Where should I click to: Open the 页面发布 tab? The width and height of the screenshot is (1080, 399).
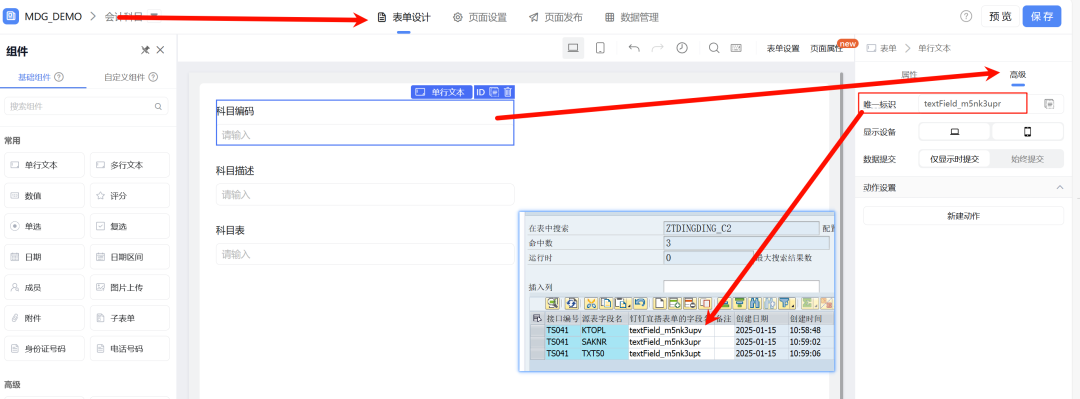(x=555, y=17)
